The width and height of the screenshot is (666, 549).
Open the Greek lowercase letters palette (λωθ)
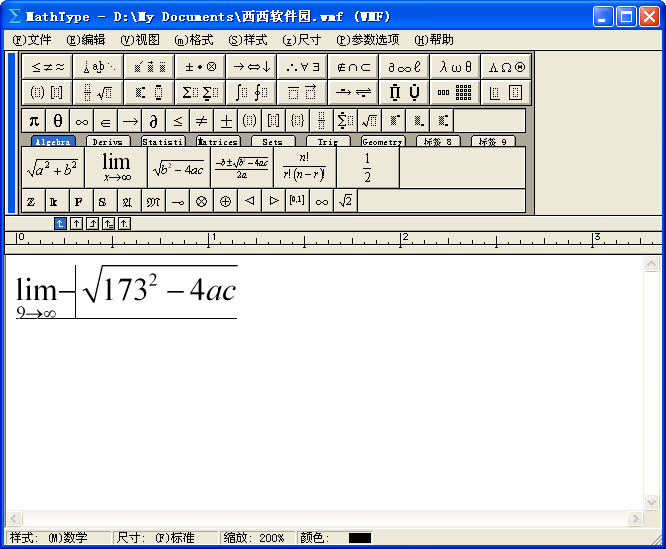[x=456, y=67]
